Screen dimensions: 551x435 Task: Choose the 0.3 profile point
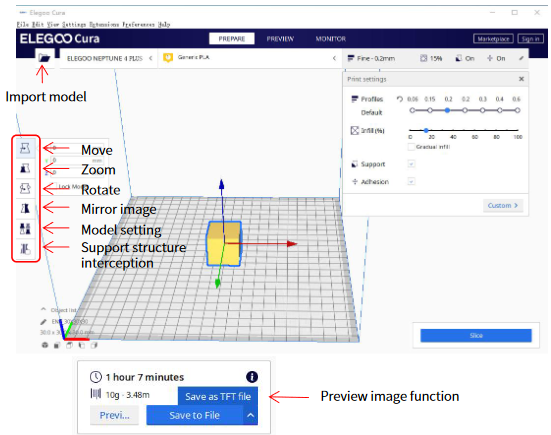tap(482, 110)
